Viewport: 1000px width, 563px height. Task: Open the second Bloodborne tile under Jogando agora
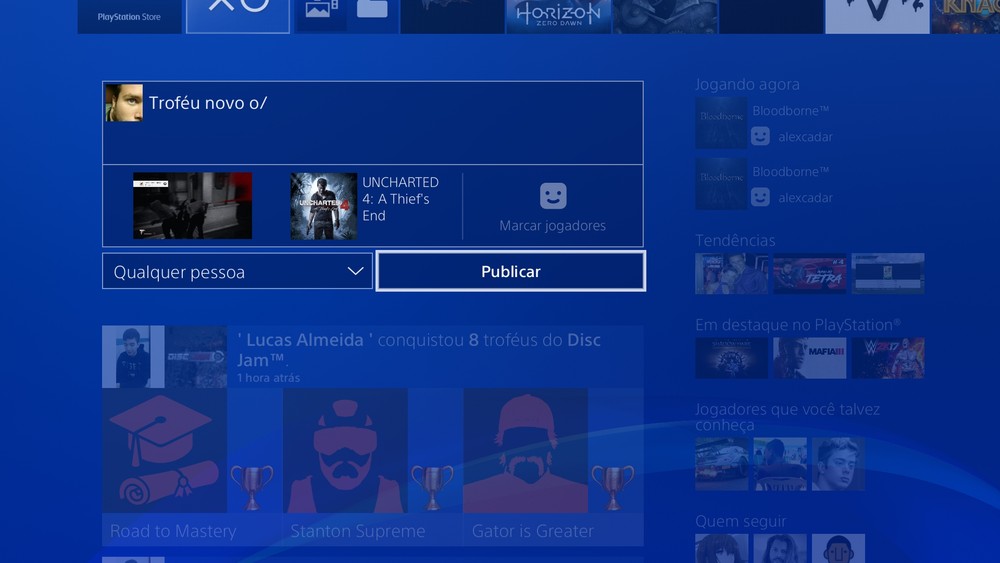pyautogui.click(x=721, y=184)
